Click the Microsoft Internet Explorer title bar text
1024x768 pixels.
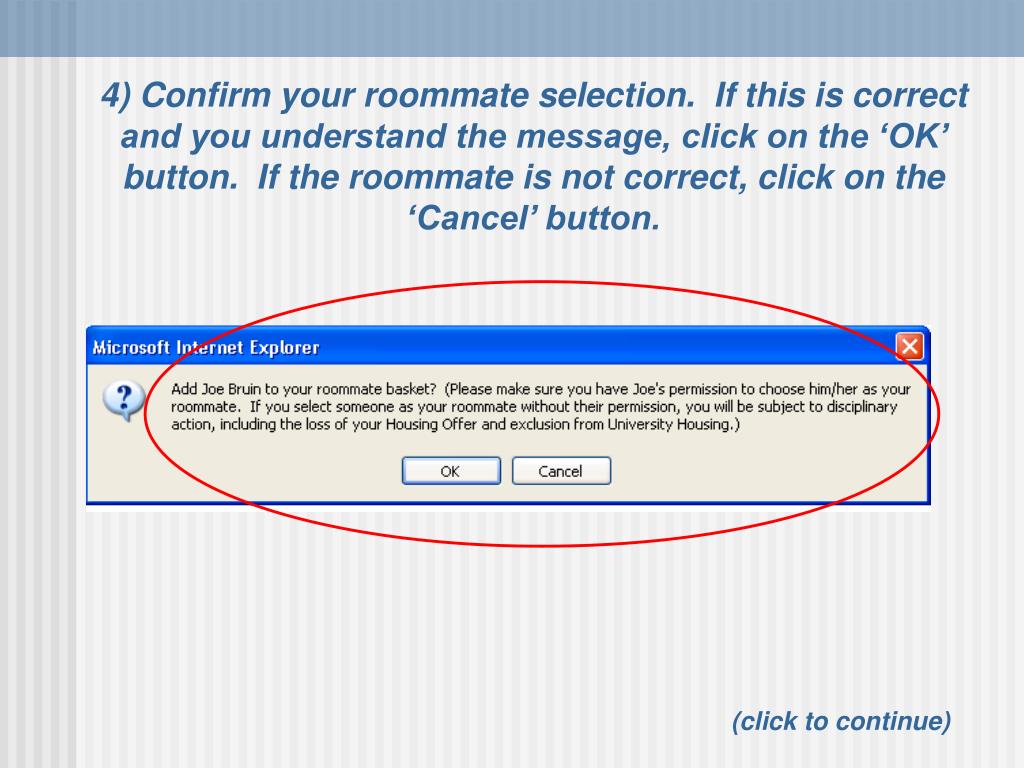coord(206,347)
